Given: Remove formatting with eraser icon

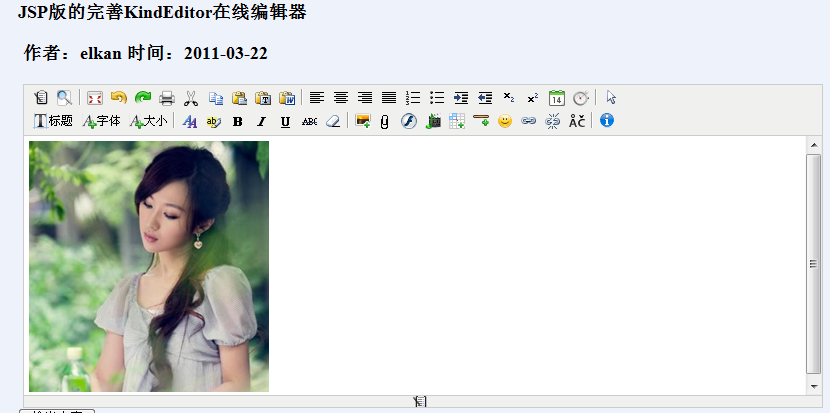Looking at the screenshot, I should click(333, 121).
